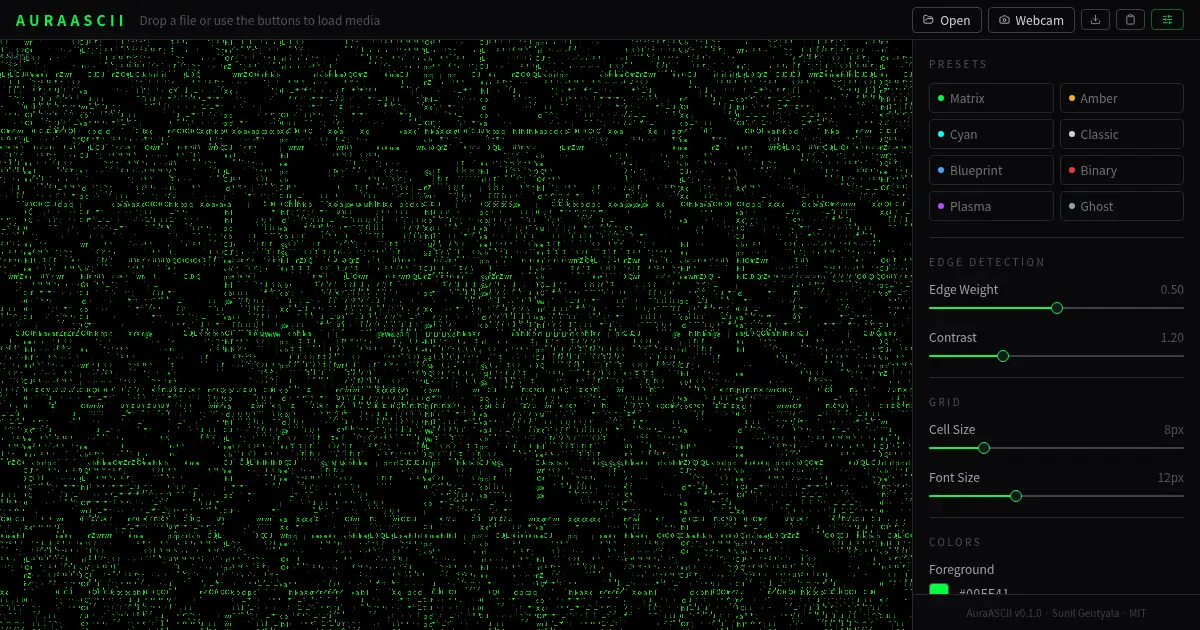Click the COLORS section heading

pyautogui.click(x=955, y=542)
